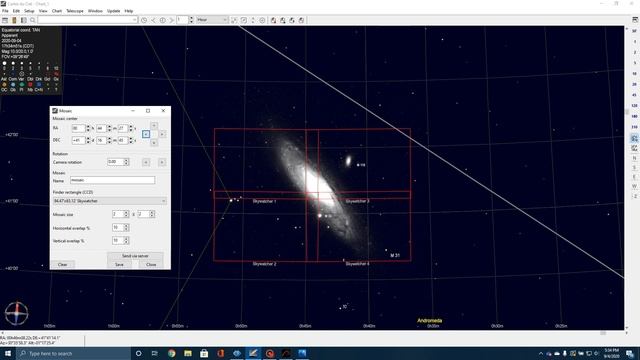Select the 20 degree field of view button
This screenshot has width=640, height=360.
click(634, 84)
